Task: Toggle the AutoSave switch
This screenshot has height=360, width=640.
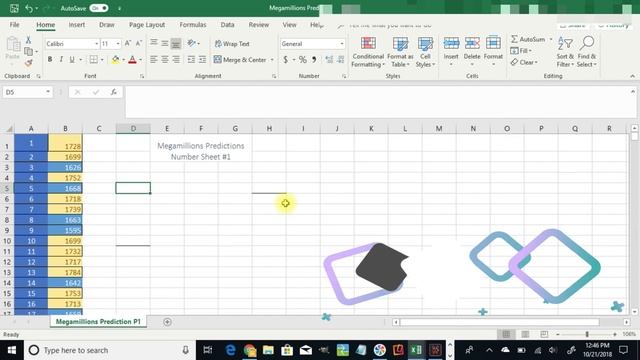Action: pyautogui.click(x=98, y=8)
